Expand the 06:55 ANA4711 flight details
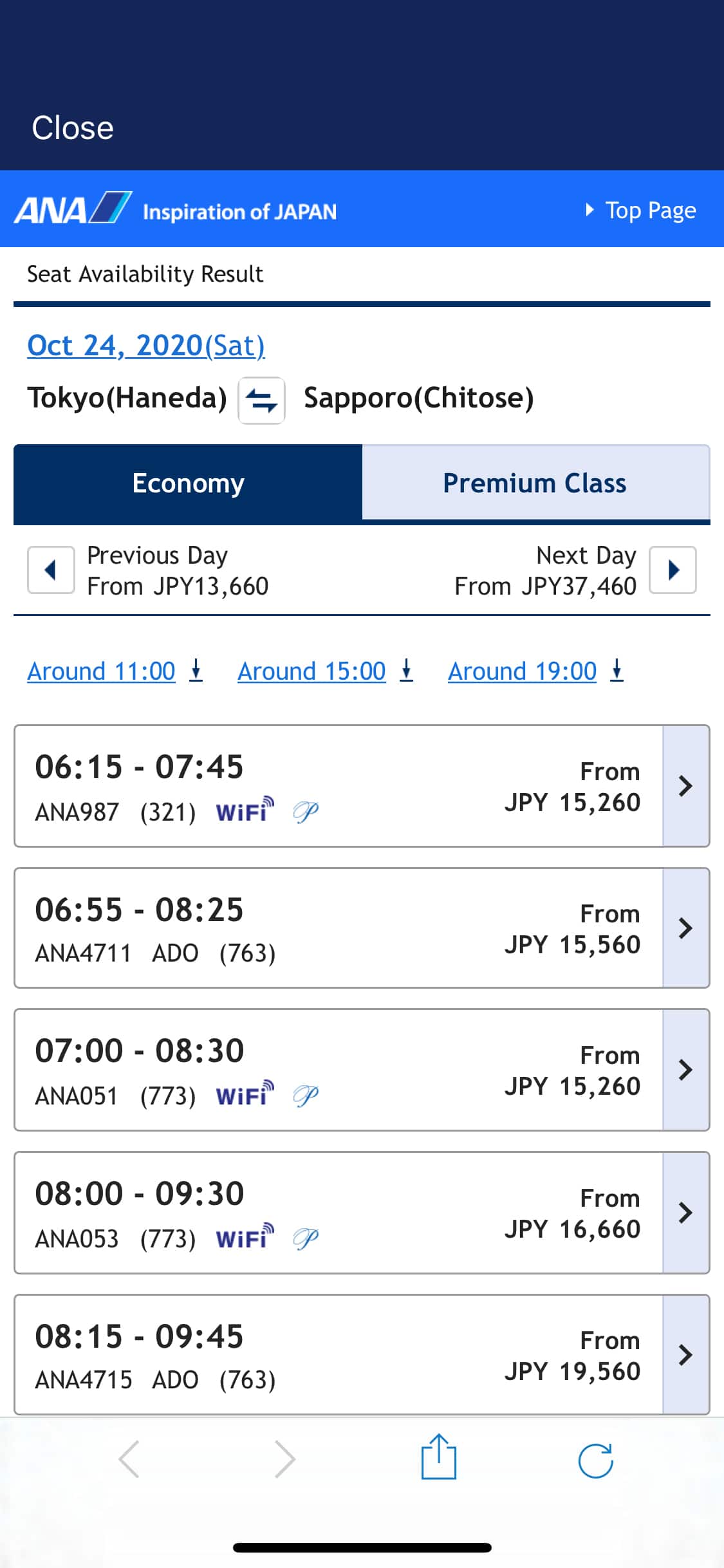The width and height of the screenshot is (724, 1568). (x=685, y=928)
